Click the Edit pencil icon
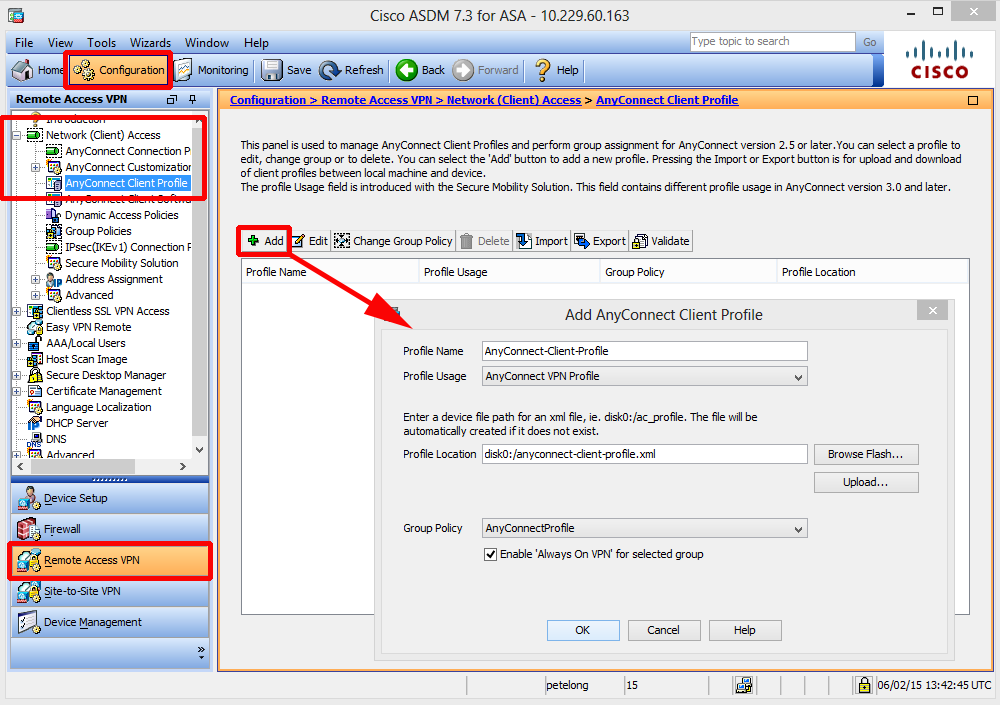1000x705 pixels. tap(298, 241)
